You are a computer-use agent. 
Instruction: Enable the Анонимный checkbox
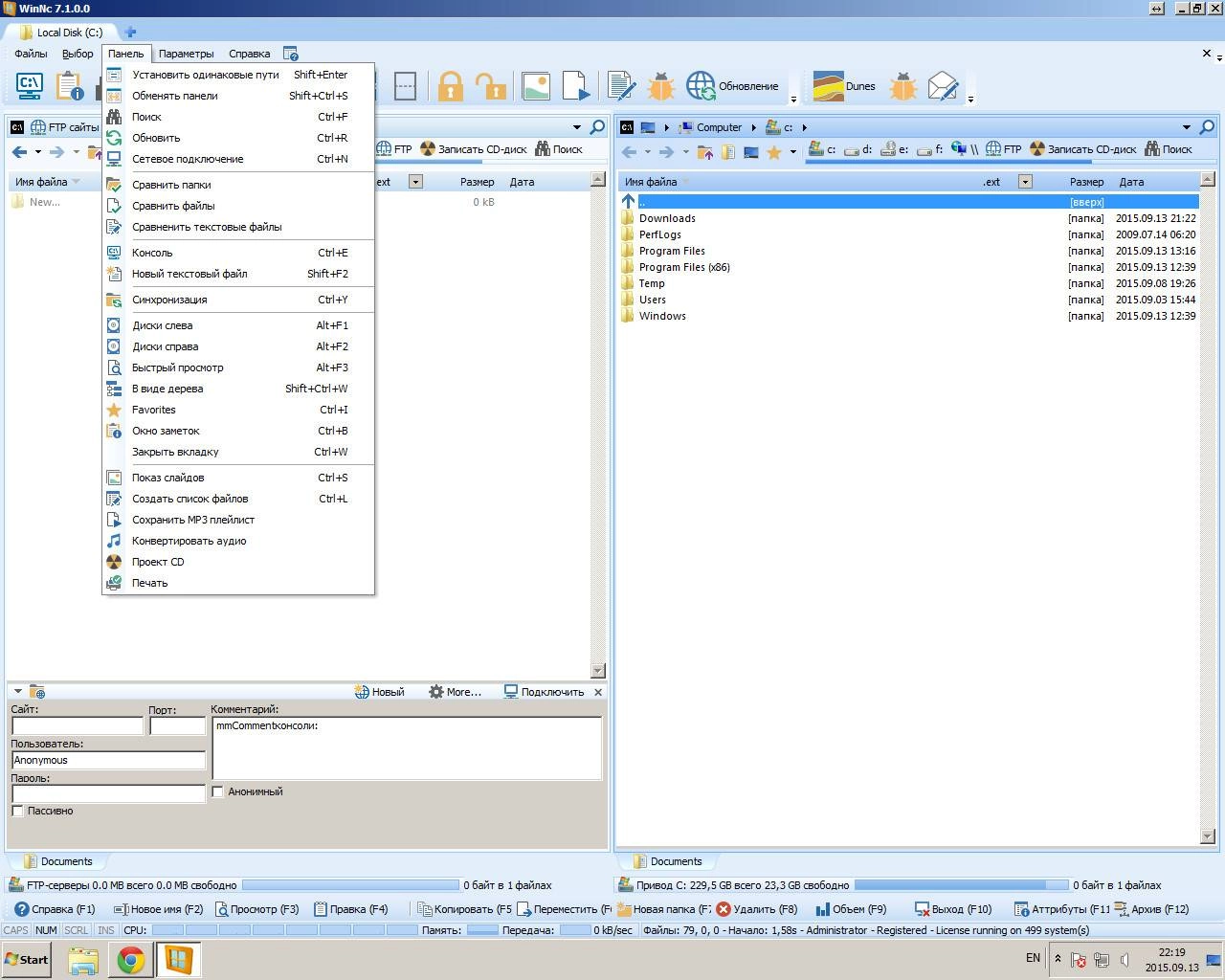pos(218,791)
